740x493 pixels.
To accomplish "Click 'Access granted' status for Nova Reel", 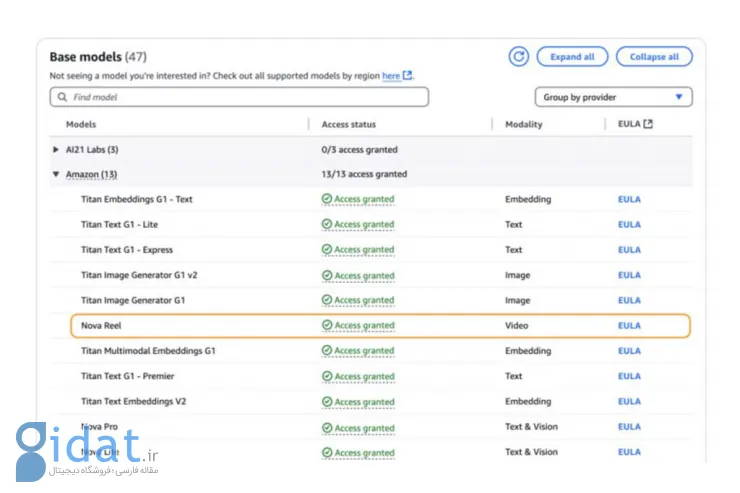I will point(364,326).
